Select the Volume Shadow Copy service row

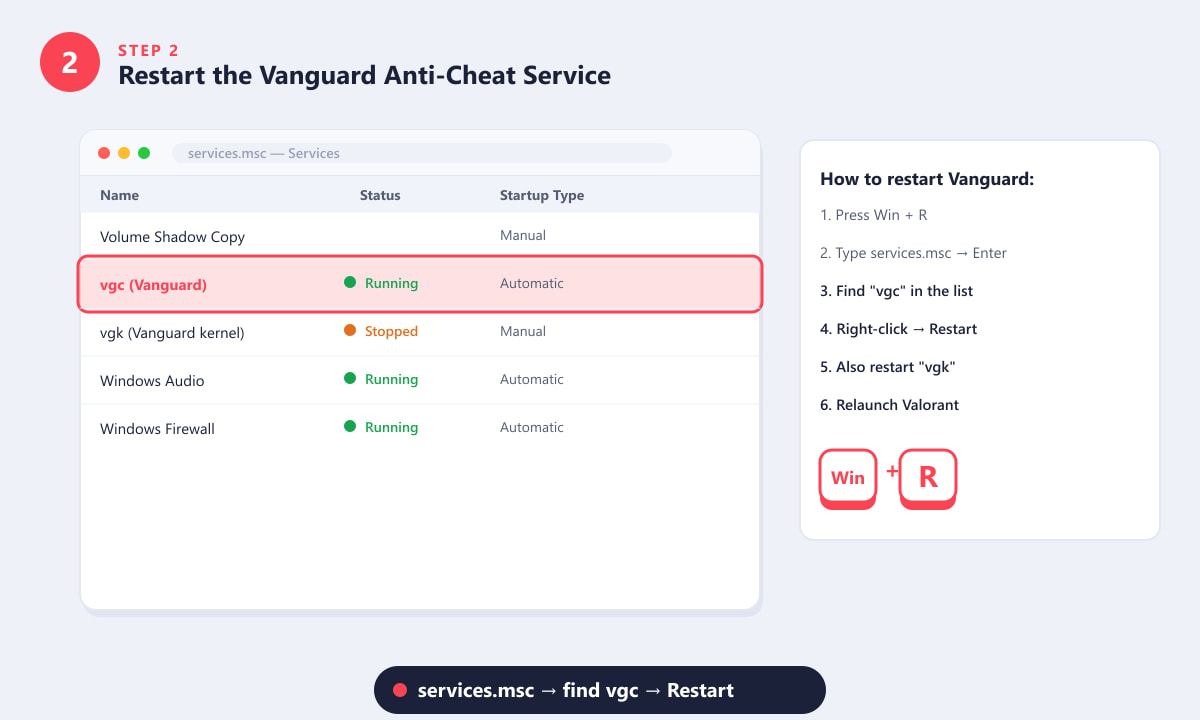[x=420, y=236]
